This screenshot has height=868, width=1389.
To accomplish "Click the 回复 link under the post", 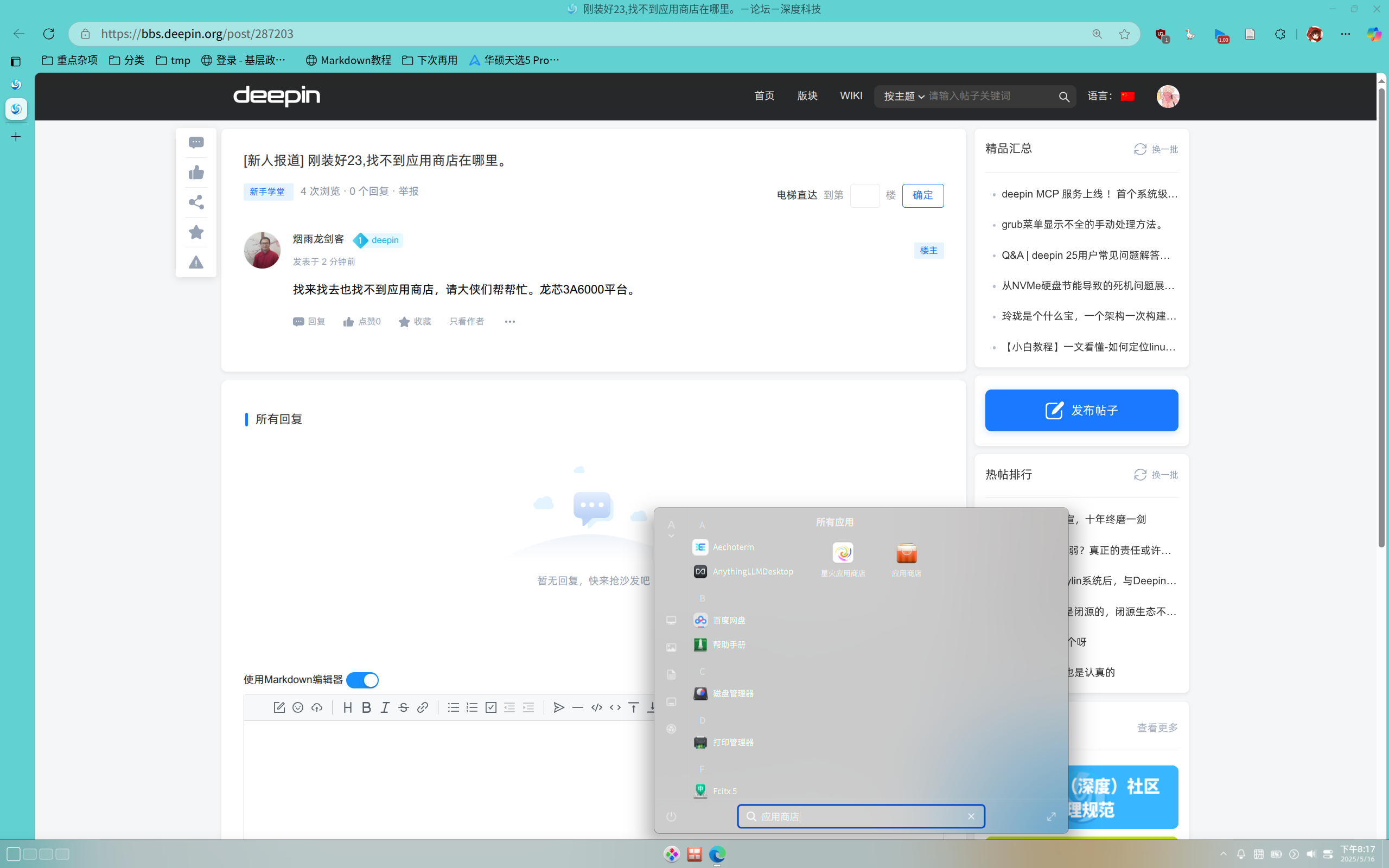I will pos(309,322).
